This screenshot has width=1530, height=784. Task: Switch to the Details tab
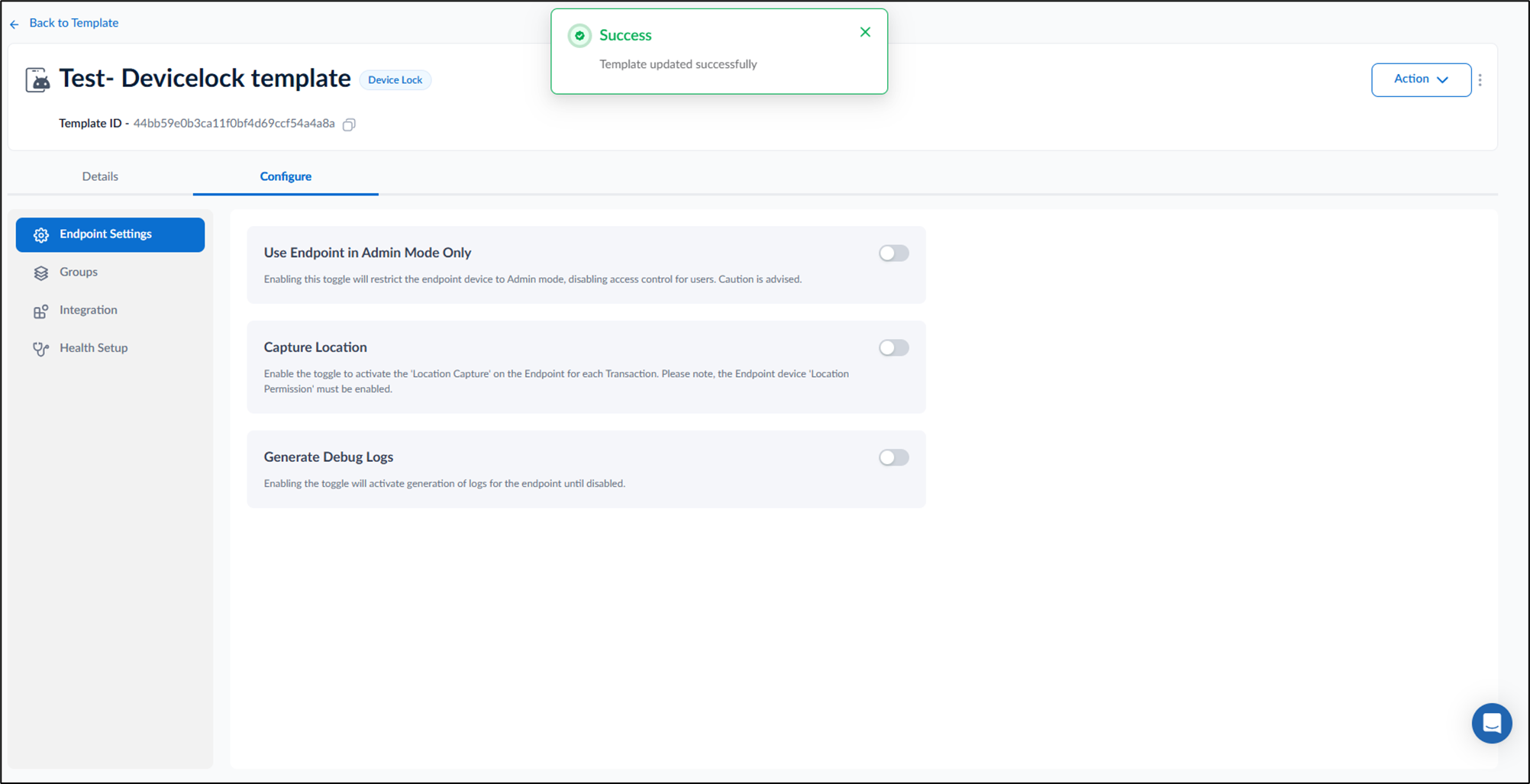point(100,176)
